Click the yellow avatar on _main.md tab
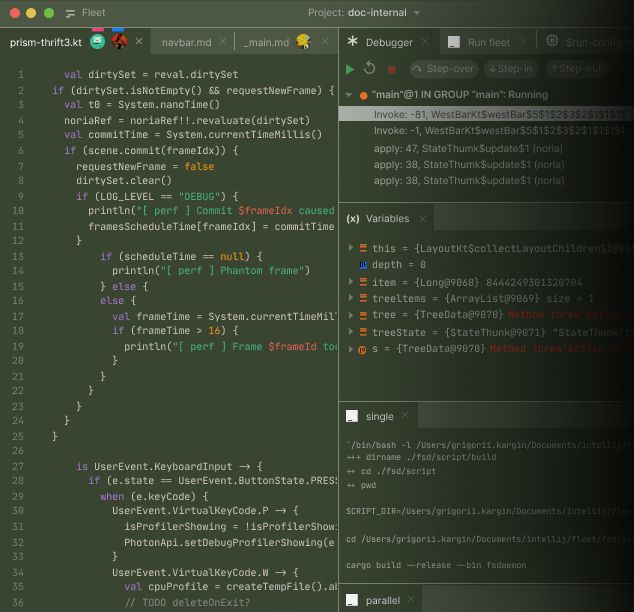 pos(304,41)
